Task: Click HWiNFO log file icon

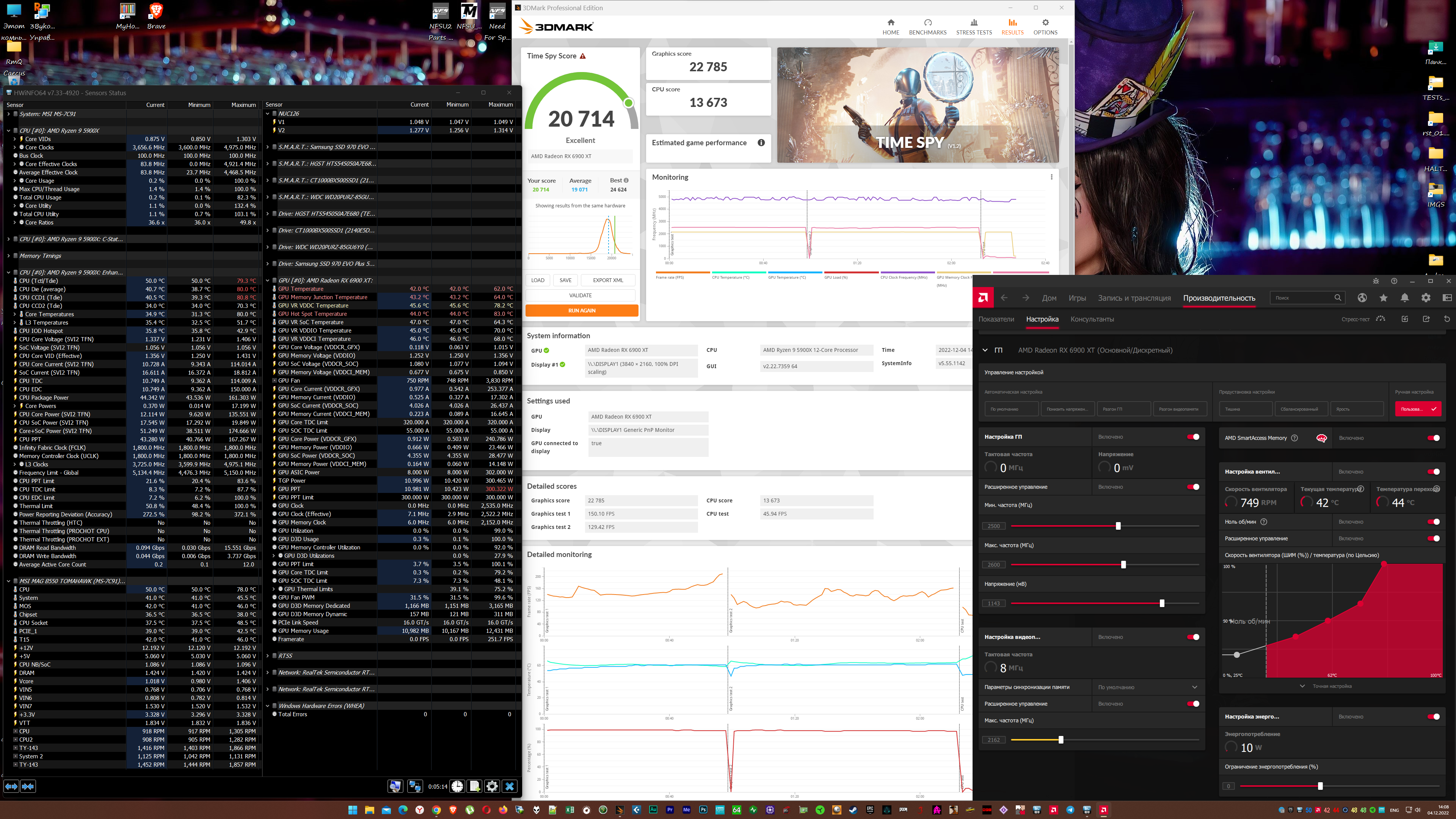Action: click(x=475, y=786)
